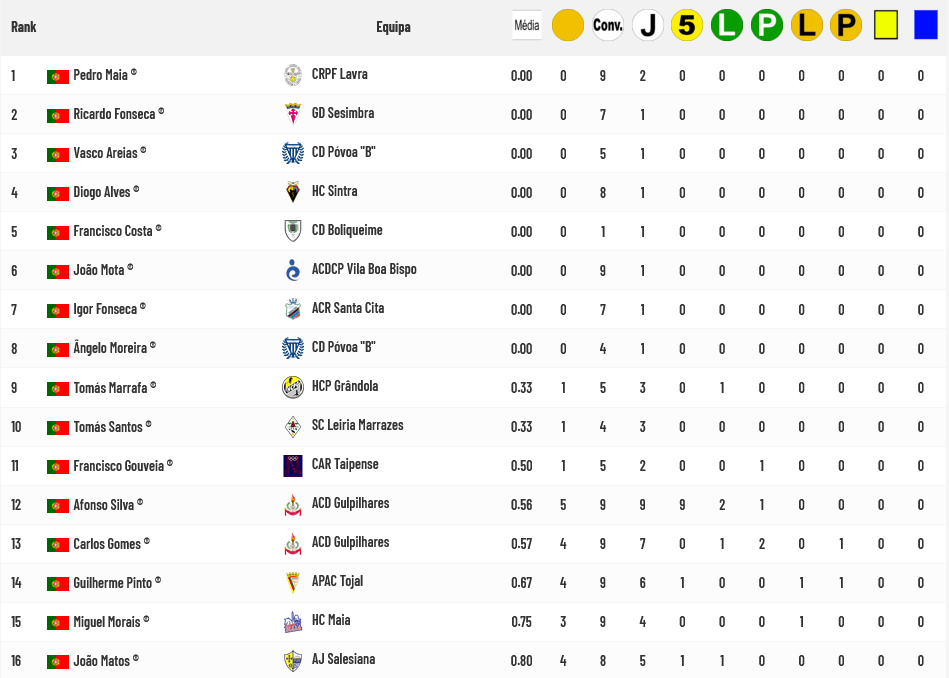
Task: Sort by the Média column header
Action: pos(526,25)
